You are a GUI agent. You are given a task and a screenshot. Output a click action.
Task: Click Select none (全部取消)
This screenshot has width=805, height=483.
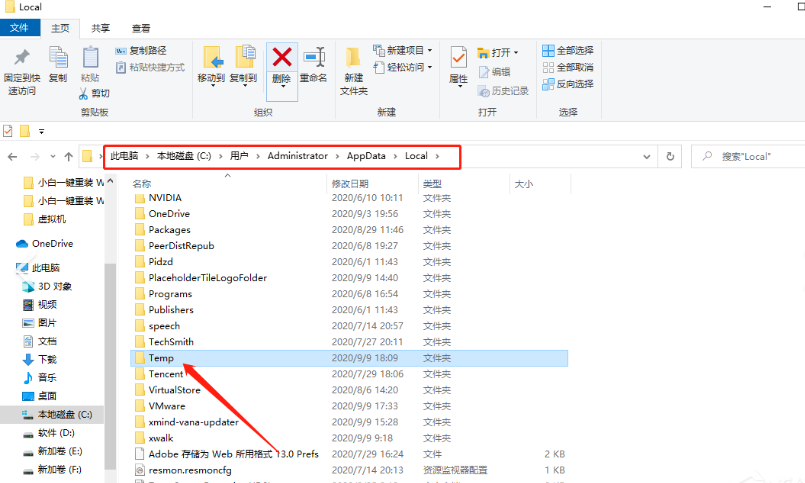tap(568, 67)
